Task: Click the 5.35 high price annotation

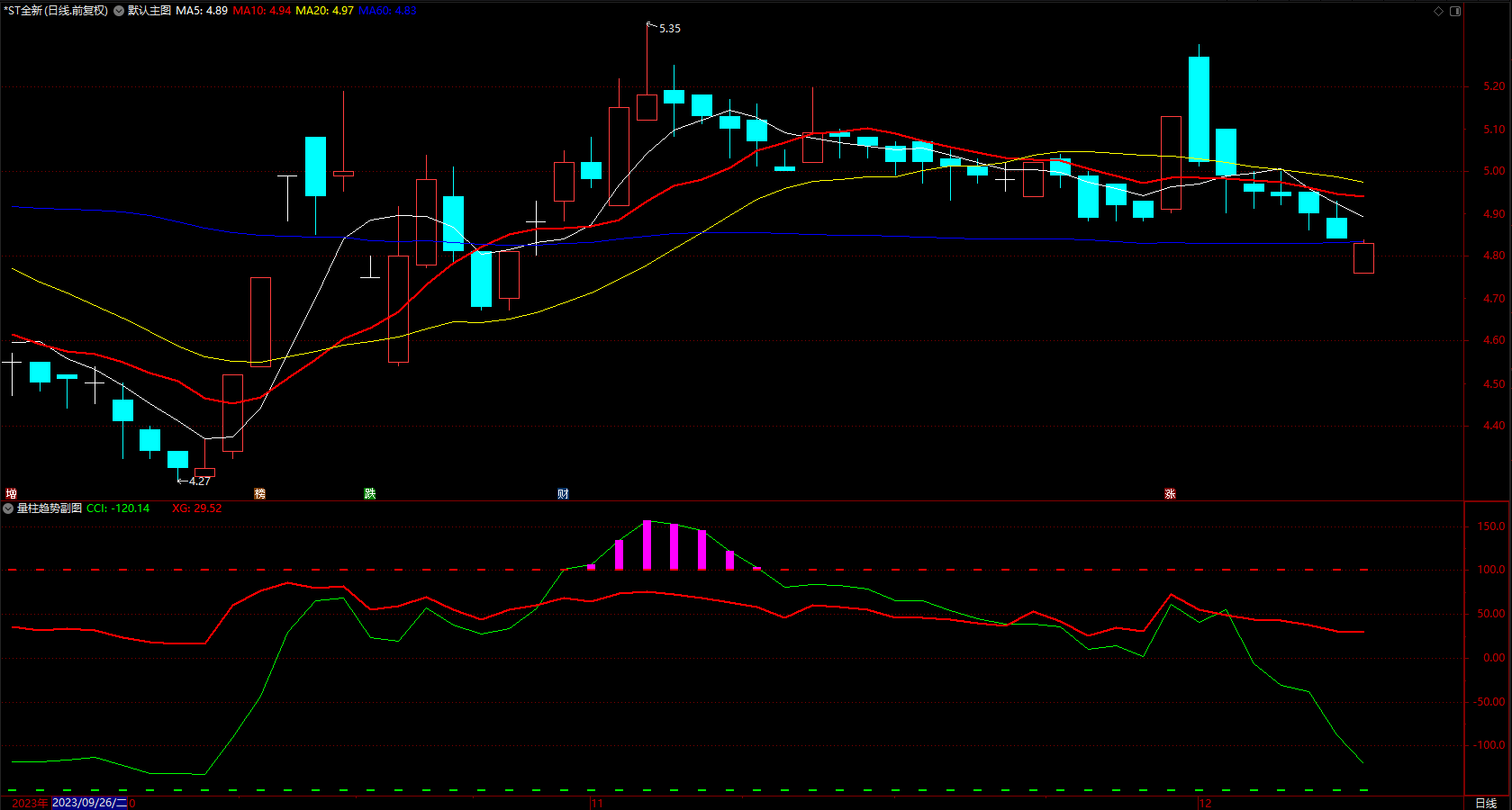Action: pos(670,29)
